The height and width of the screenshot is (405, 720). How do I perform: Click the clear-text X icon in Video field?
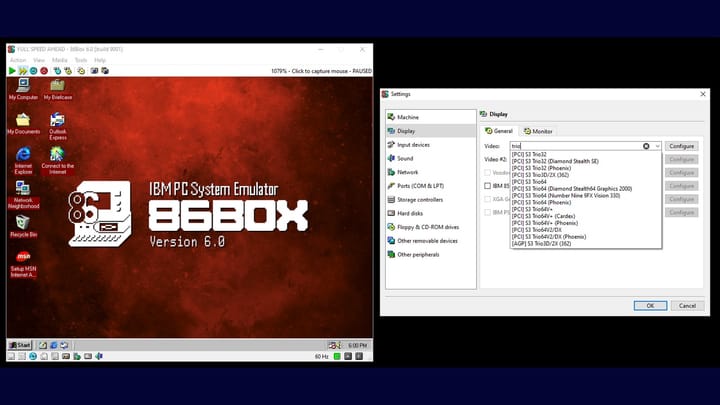[x=646, y=146]
